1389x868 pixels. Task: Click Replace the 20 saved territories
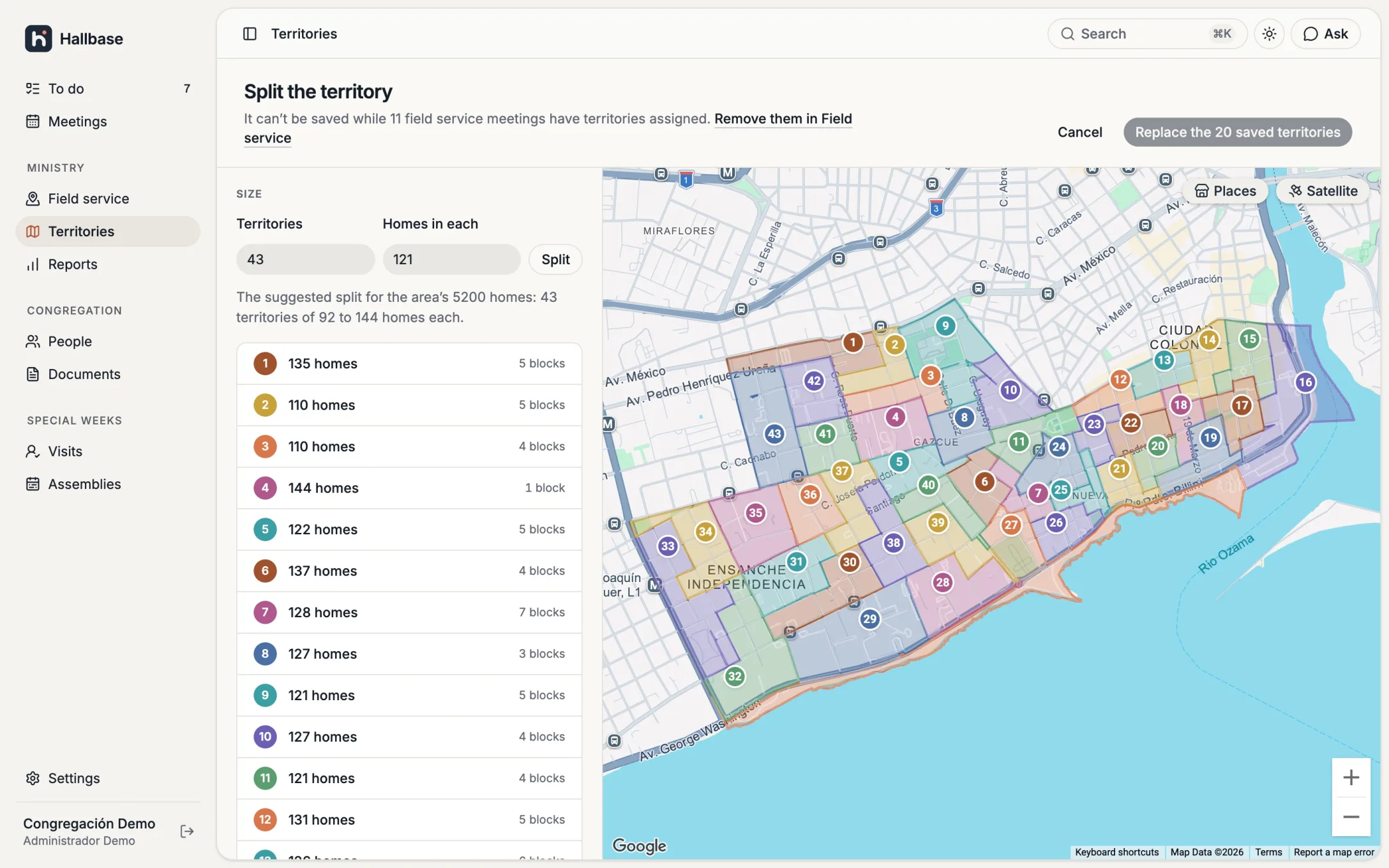[x=1237, y=132]
